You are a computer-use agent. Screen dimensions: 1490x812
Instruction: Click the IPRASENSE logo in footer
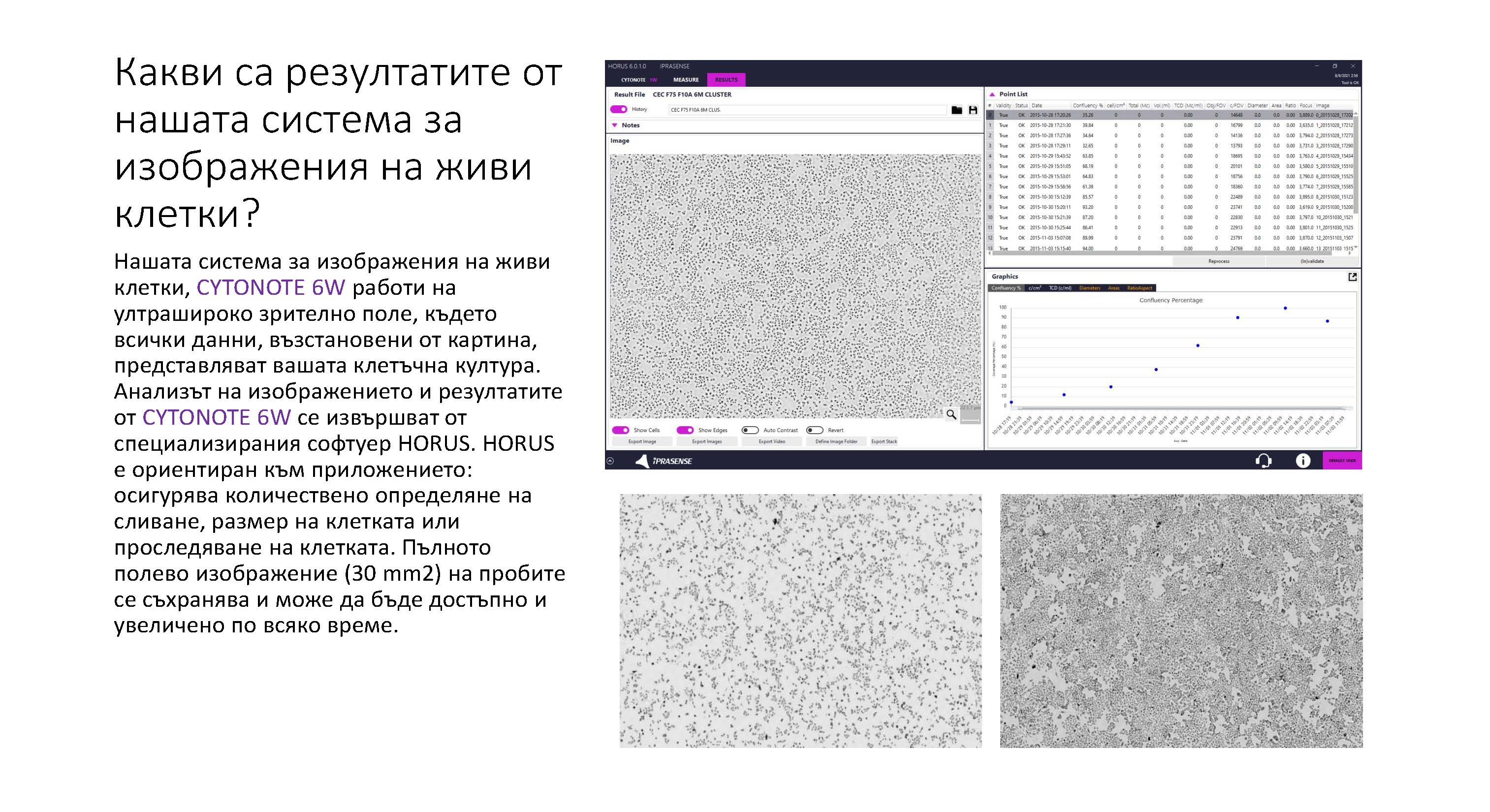(x=664, y=461)
